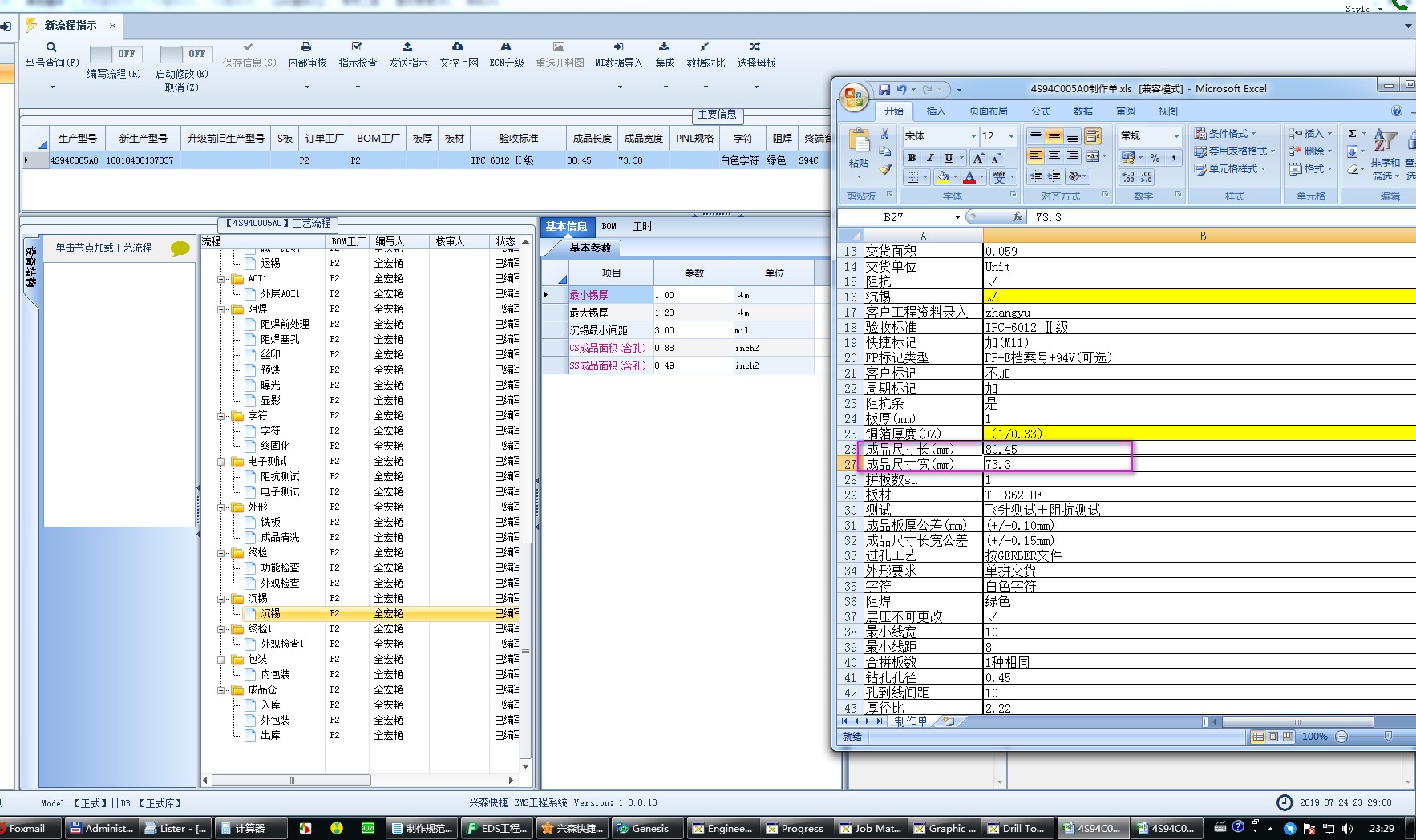Collapse the 电子测试 folder node
Viewport: 1416px width, 840px height.
click(222, 462)
